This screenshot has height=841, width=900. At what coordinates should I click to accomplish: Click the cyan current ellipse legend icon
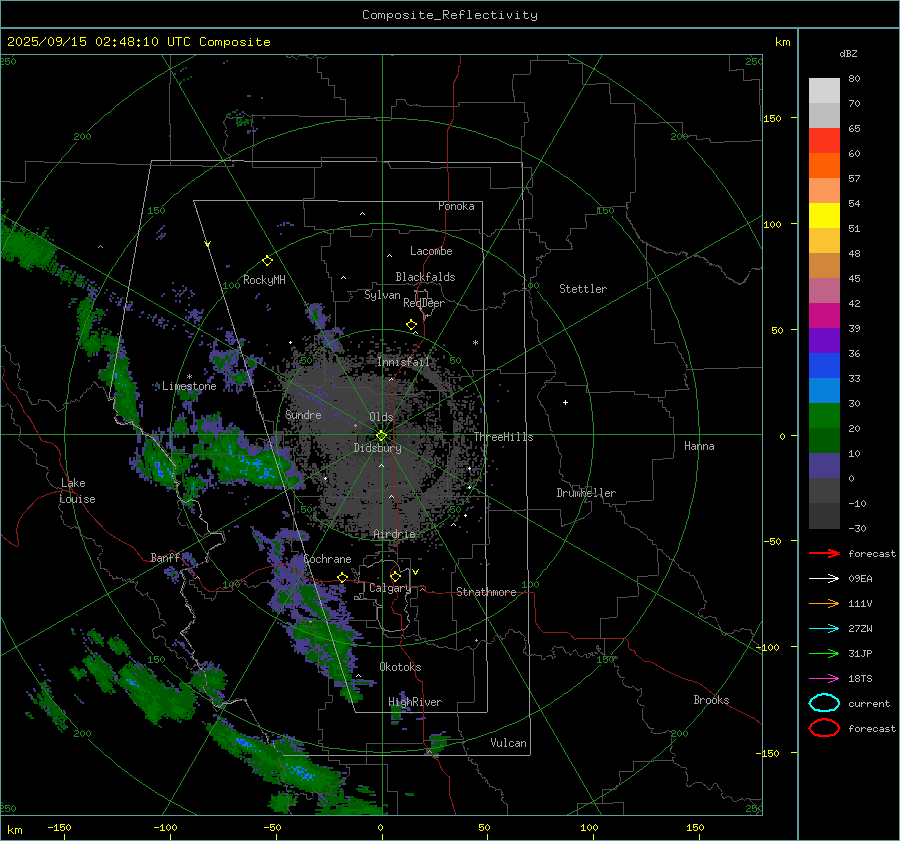[824, 703]
